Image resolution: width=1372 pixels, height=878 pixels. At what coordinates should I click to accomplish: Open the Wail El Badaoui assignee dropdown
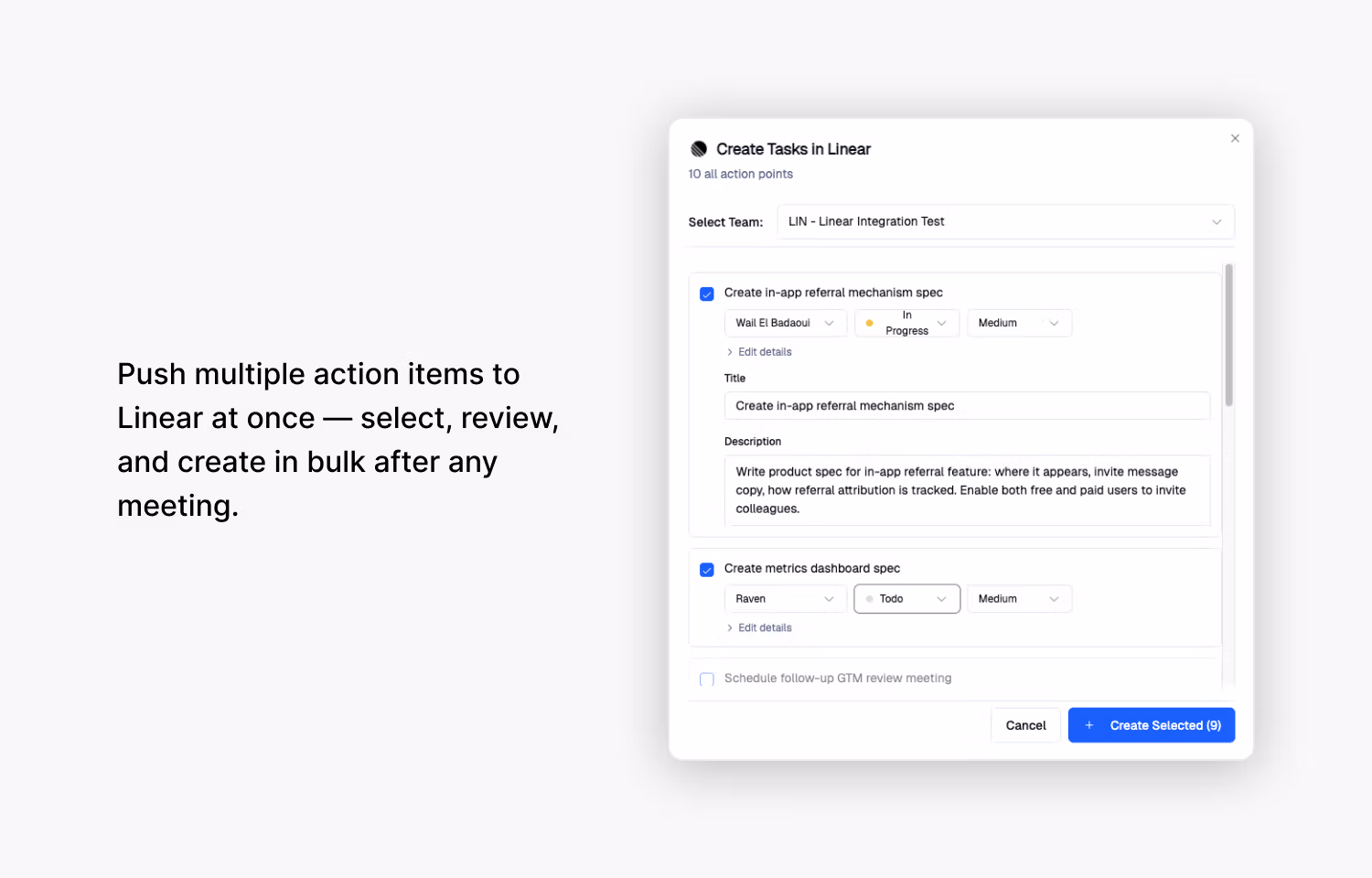785,323
